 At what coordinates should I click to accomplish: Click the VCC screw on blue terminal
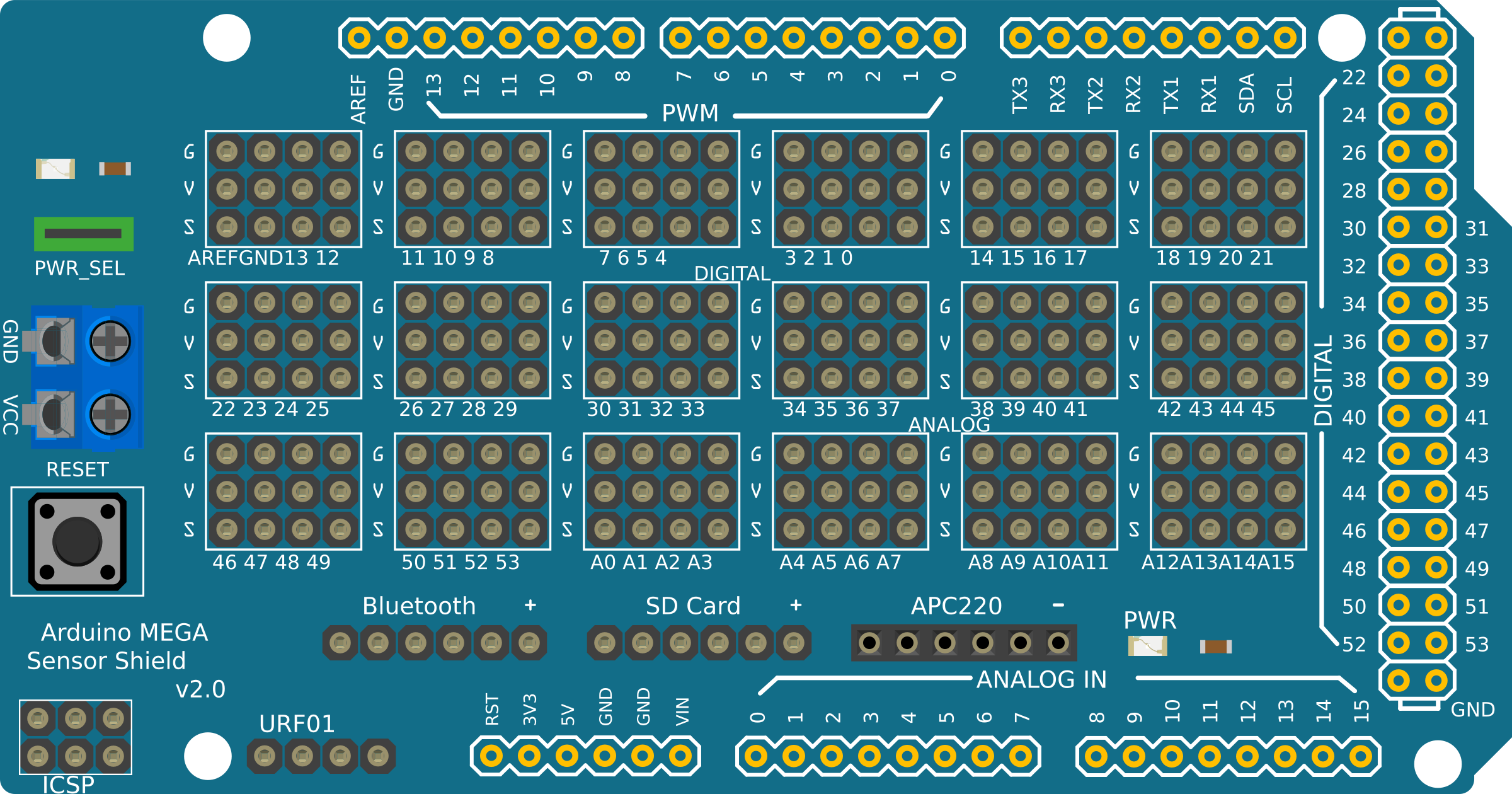coord(110,414)
